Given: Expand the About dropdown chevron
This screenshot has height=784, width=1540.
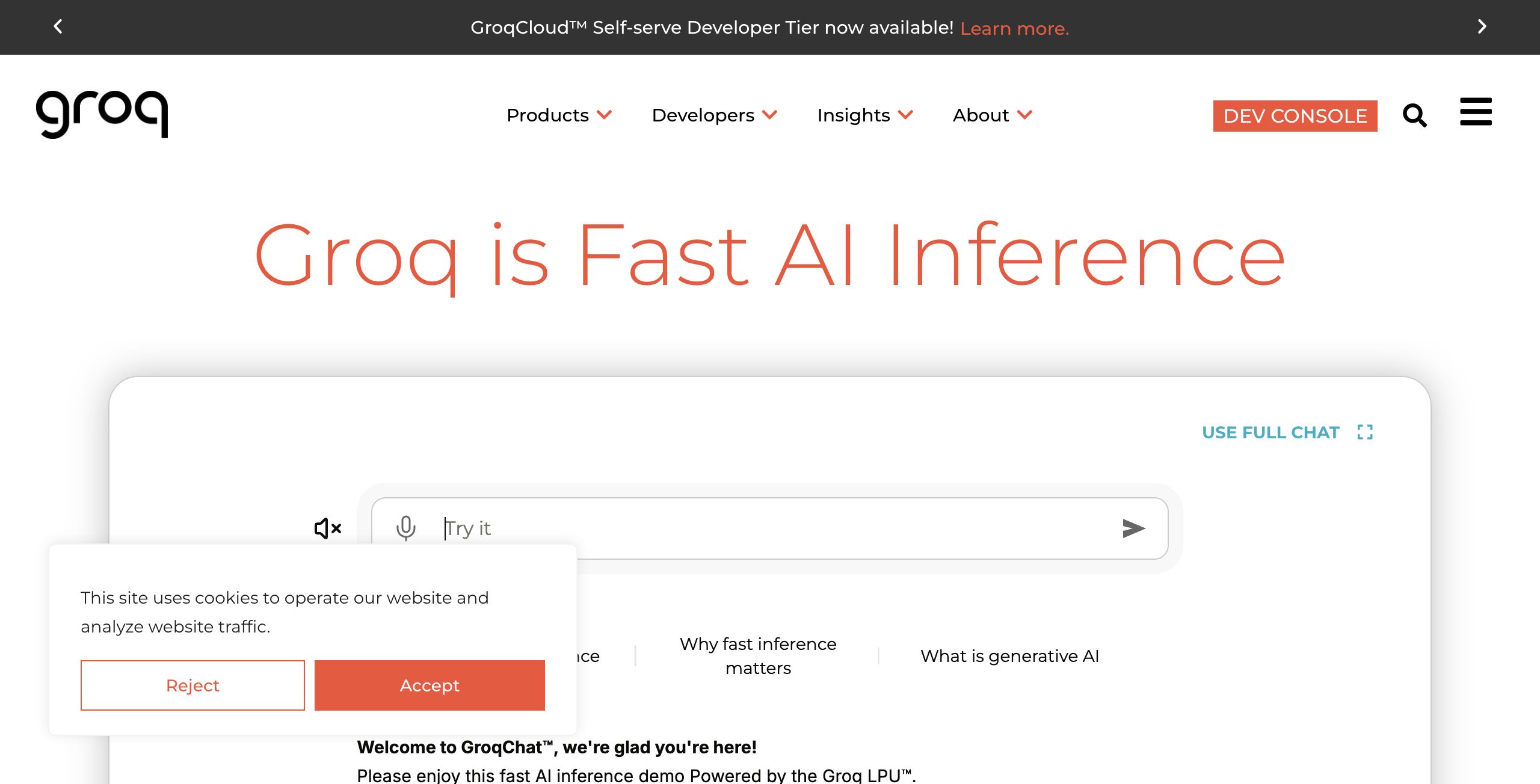Looking at the screenshot, I should pyautogui.click(x=1024, y=115).
